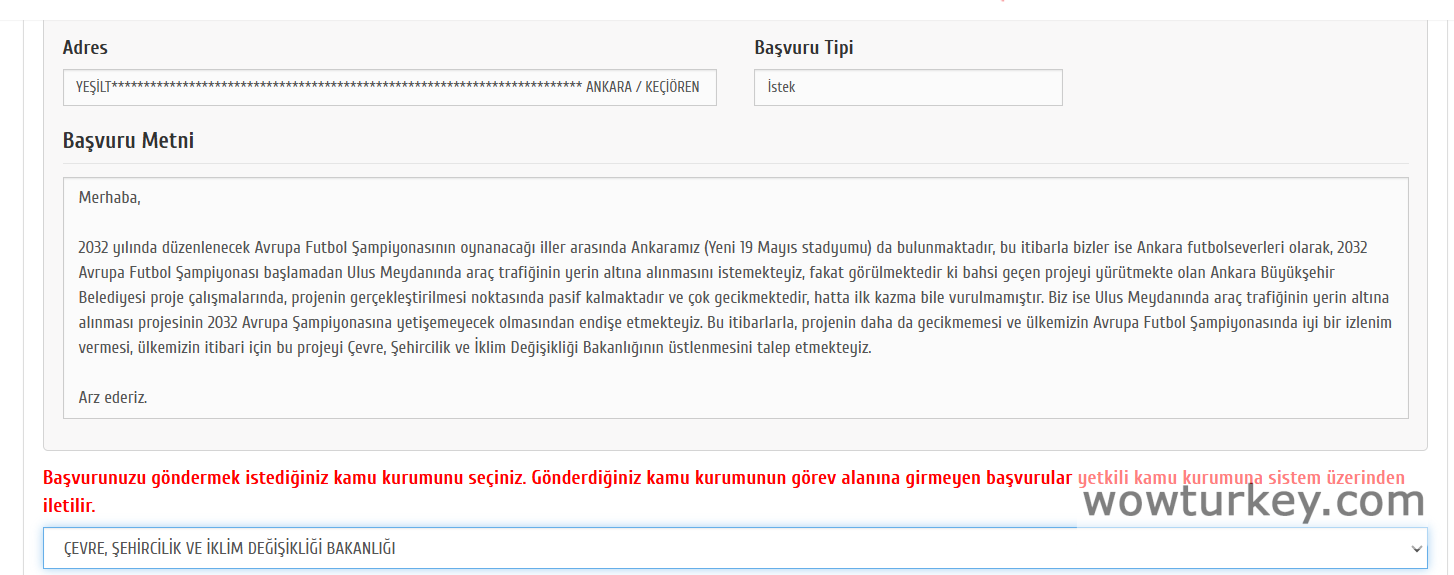Click the wowturkey.com watermark
1454x575 pixels.
pos(1253,501)
